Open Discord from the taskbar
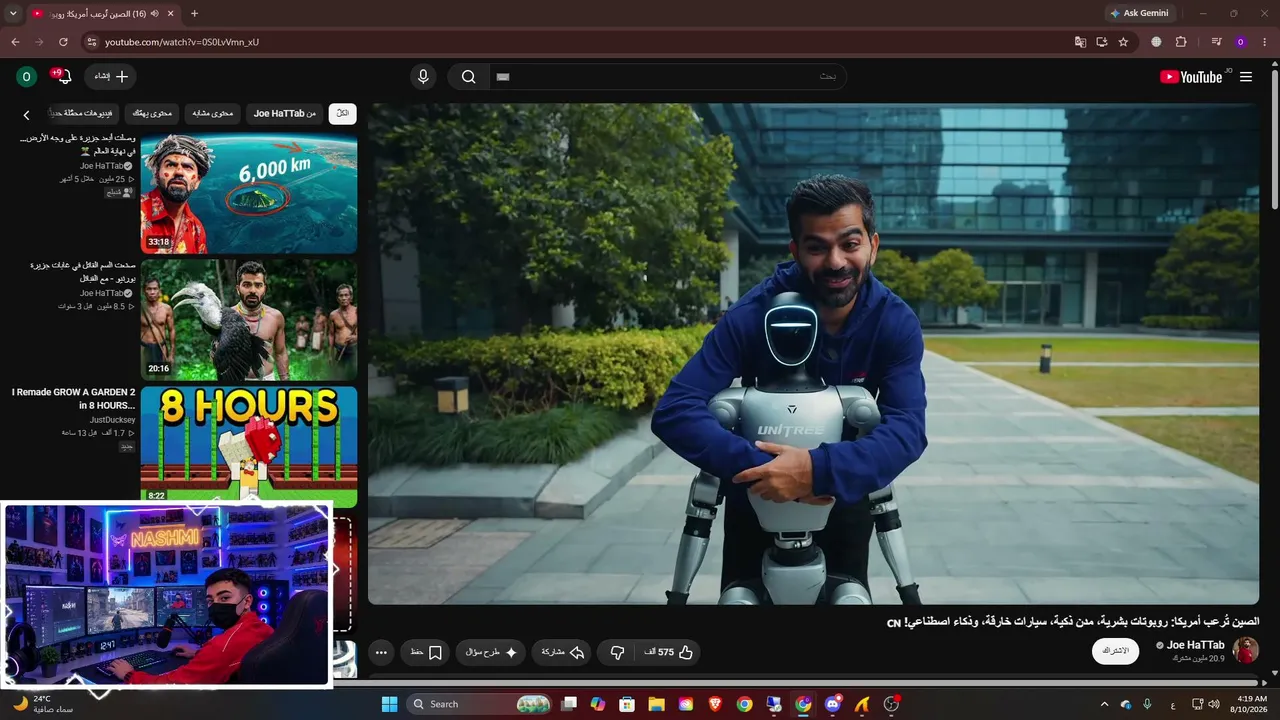 pyautogui.click(x=833, y=704)
